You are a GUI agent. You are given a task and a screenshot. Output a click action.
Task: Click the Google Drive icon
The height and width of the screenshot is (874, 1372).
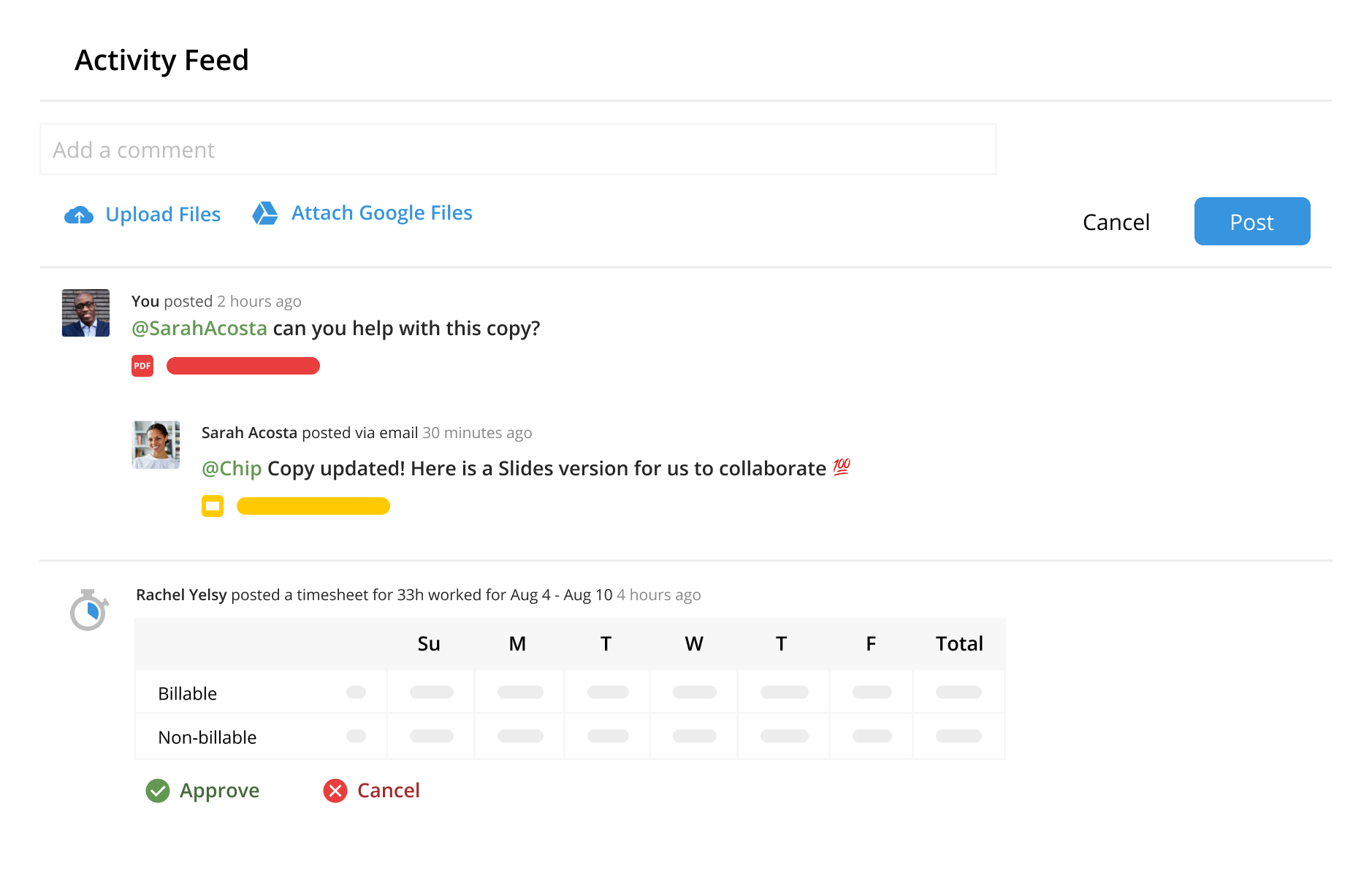[265, 213]
